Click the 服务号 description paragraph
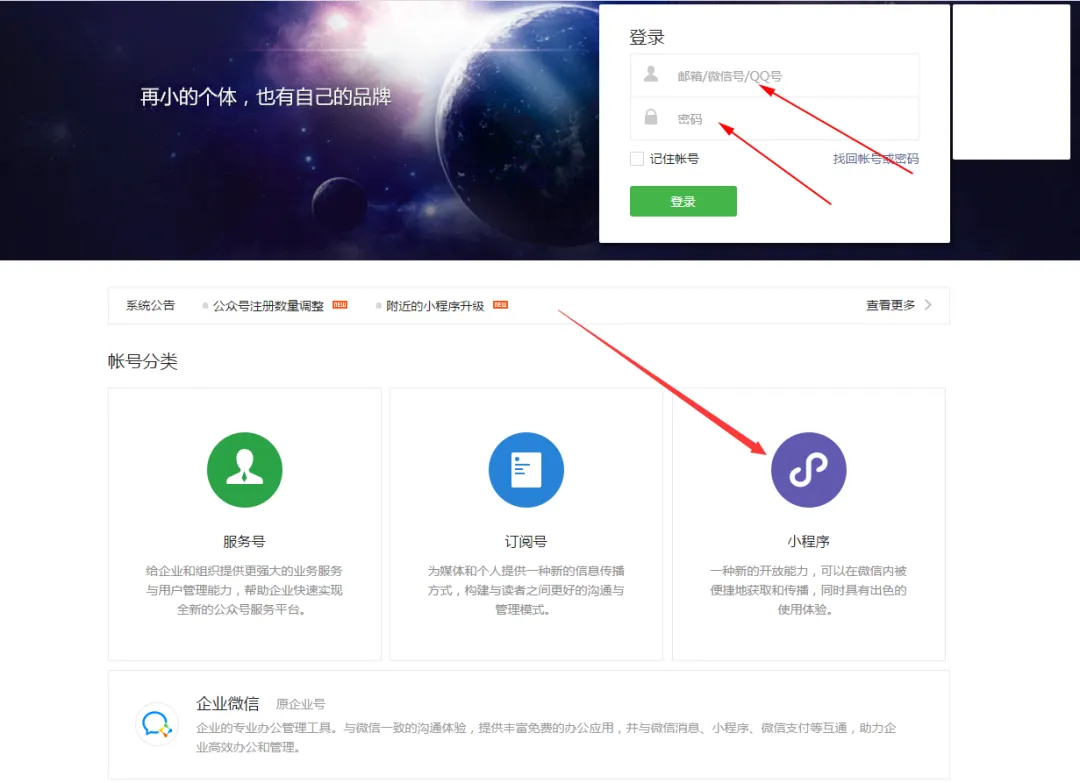 click(x=245, y=590)
